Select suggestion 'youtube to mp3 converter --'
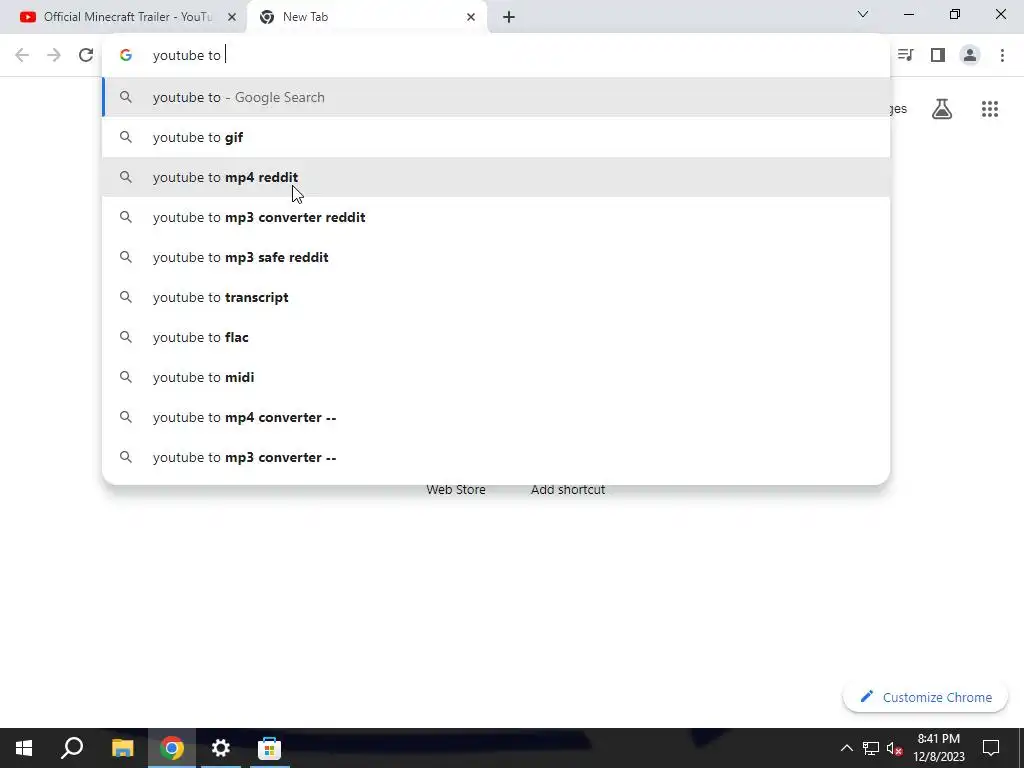 496,457
